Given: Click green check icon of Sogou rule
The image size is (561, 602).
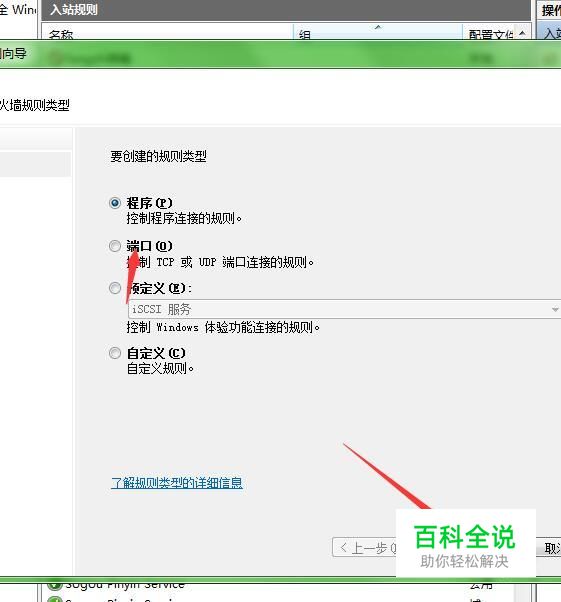Looking at the screenshot, I should point(55,585).
